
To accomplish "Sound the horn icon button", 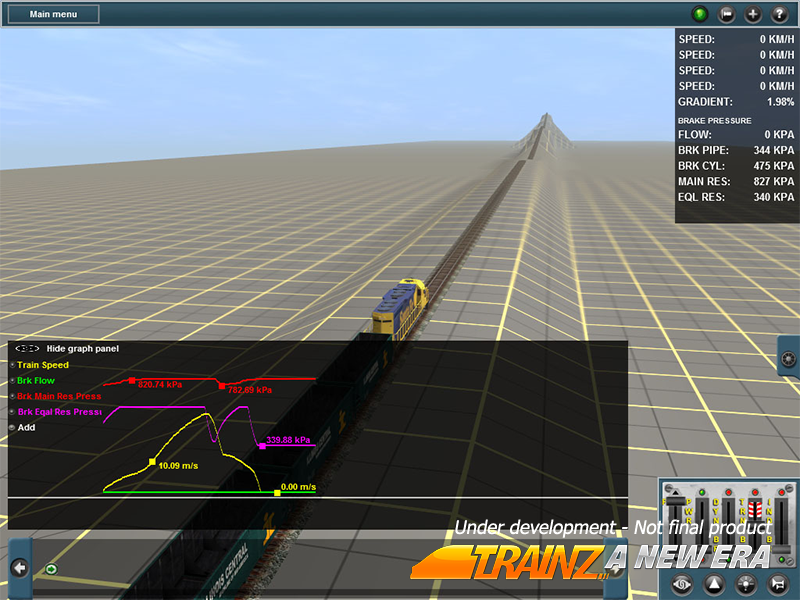I will coord(778,584).
